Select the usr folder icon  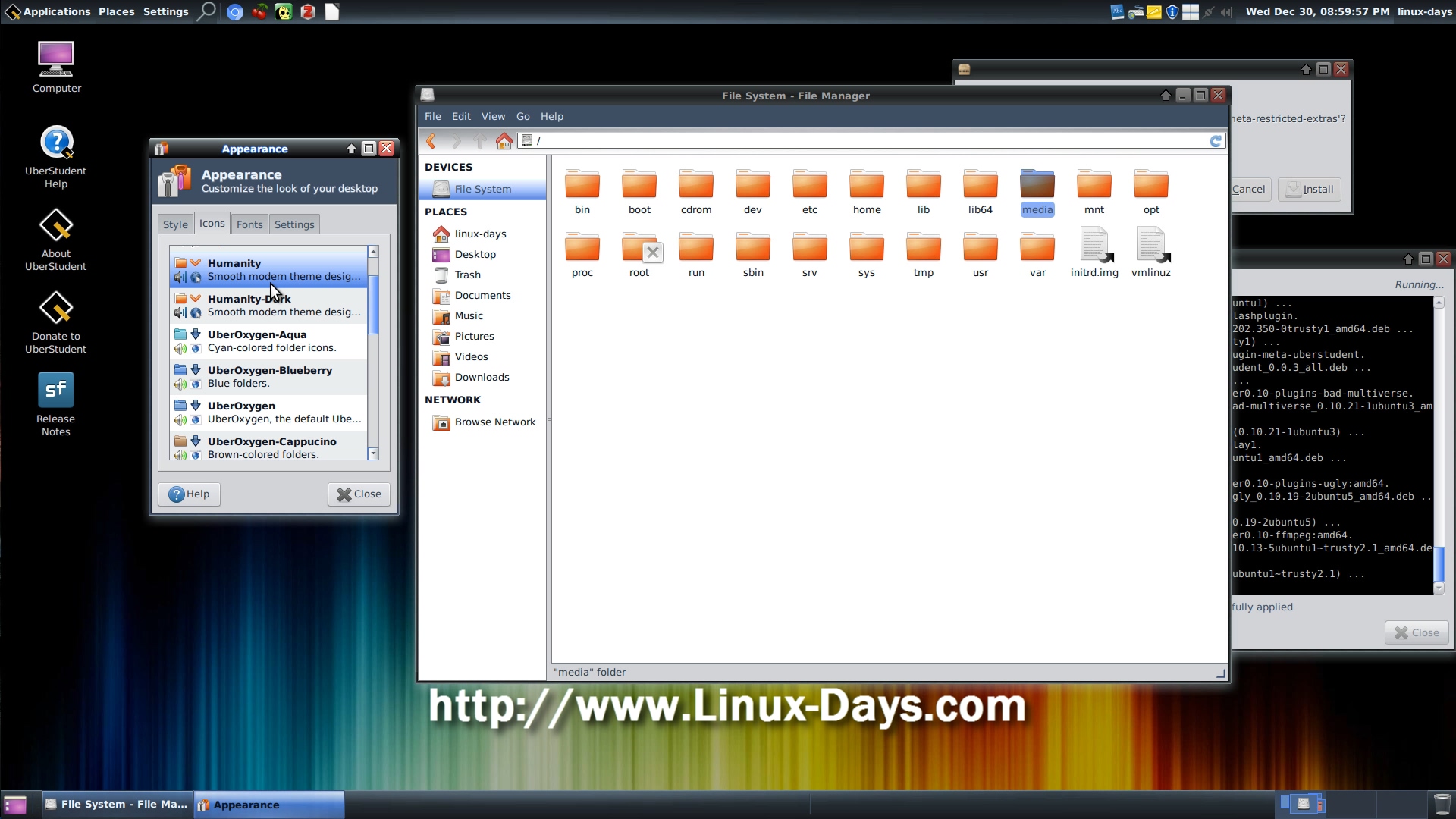[981, 255]
